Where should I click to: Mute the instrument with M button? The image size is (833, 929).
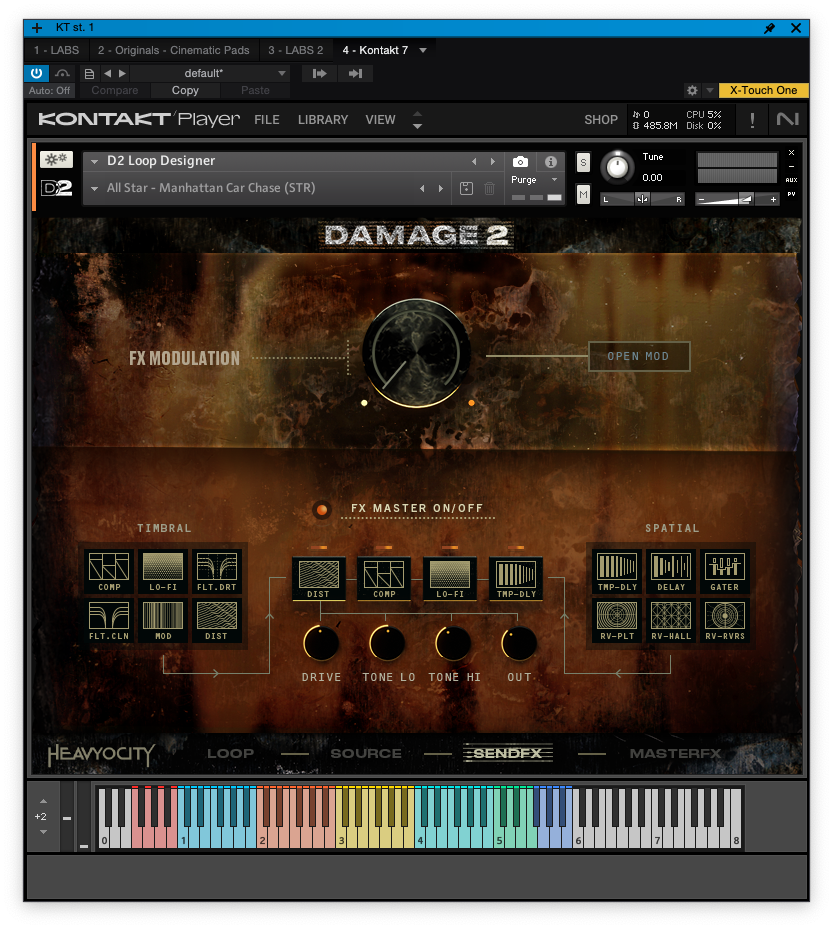(583, 194)
